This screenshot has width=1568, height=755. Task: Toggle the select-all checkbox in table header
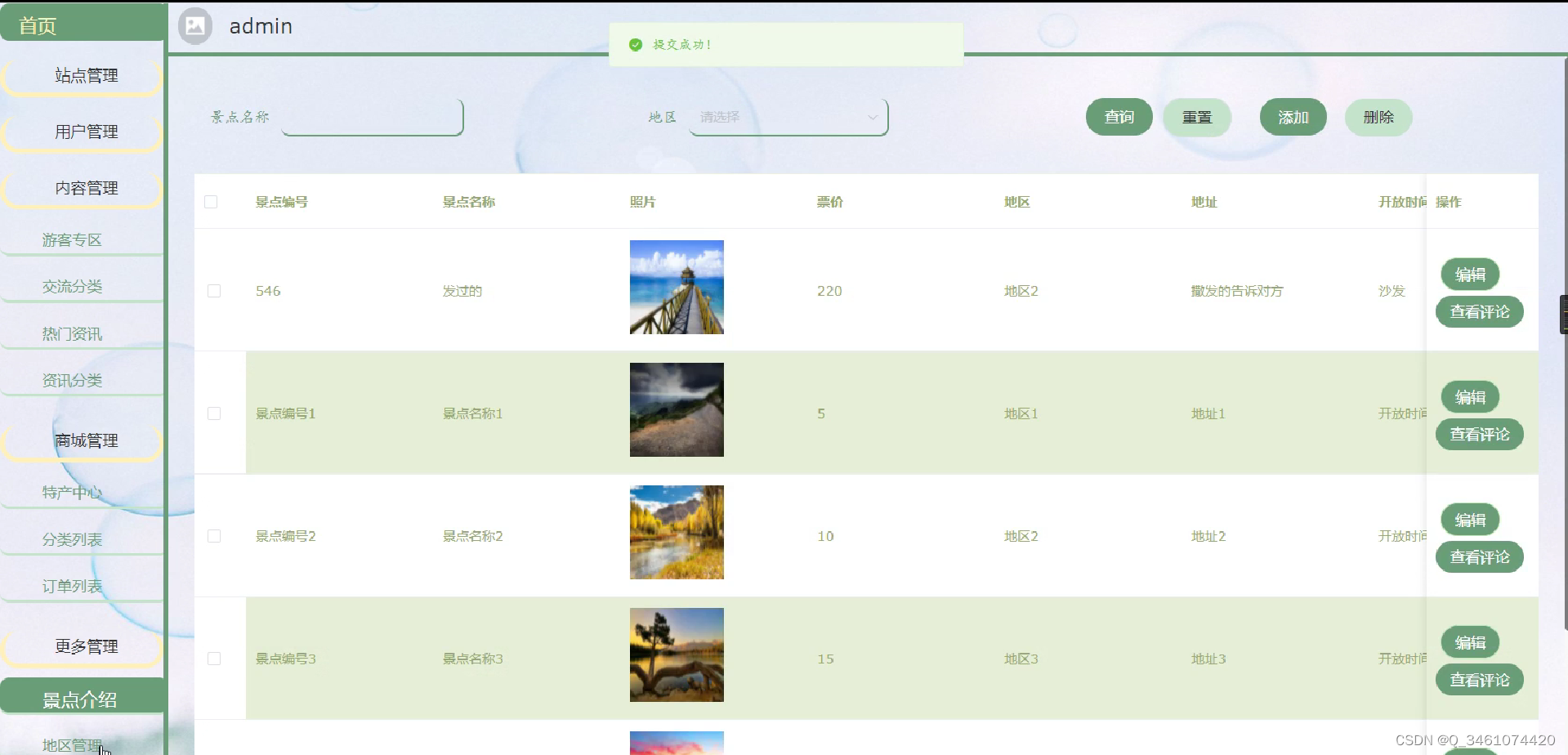point(211,202)
